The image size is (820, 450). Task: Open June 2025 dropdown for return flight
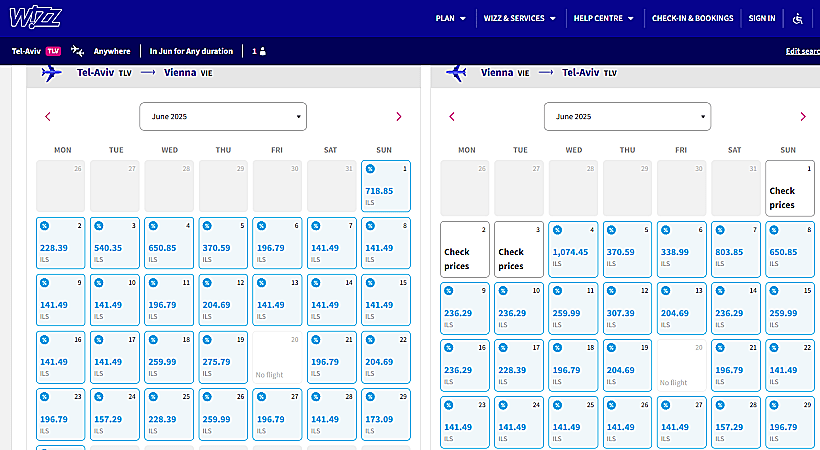(627, 116)
